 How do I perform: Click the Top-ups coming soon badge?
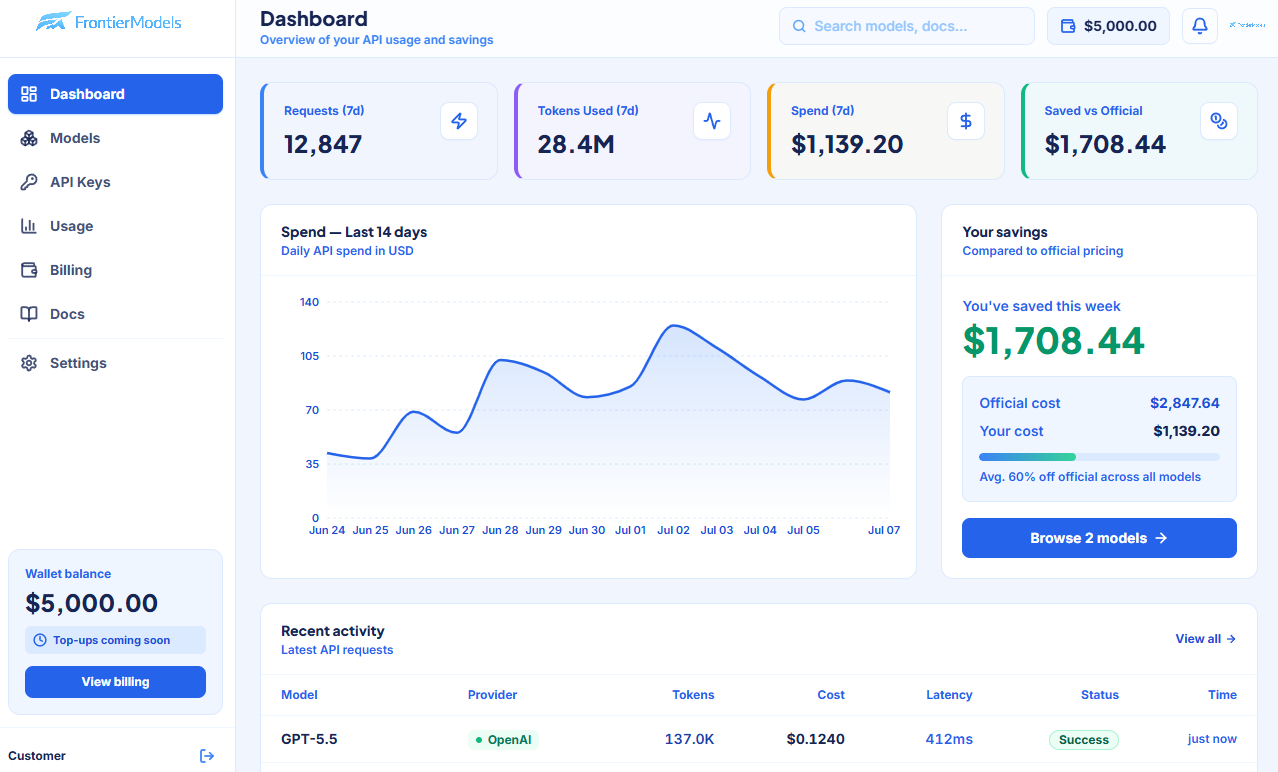[x=115, y=640]
